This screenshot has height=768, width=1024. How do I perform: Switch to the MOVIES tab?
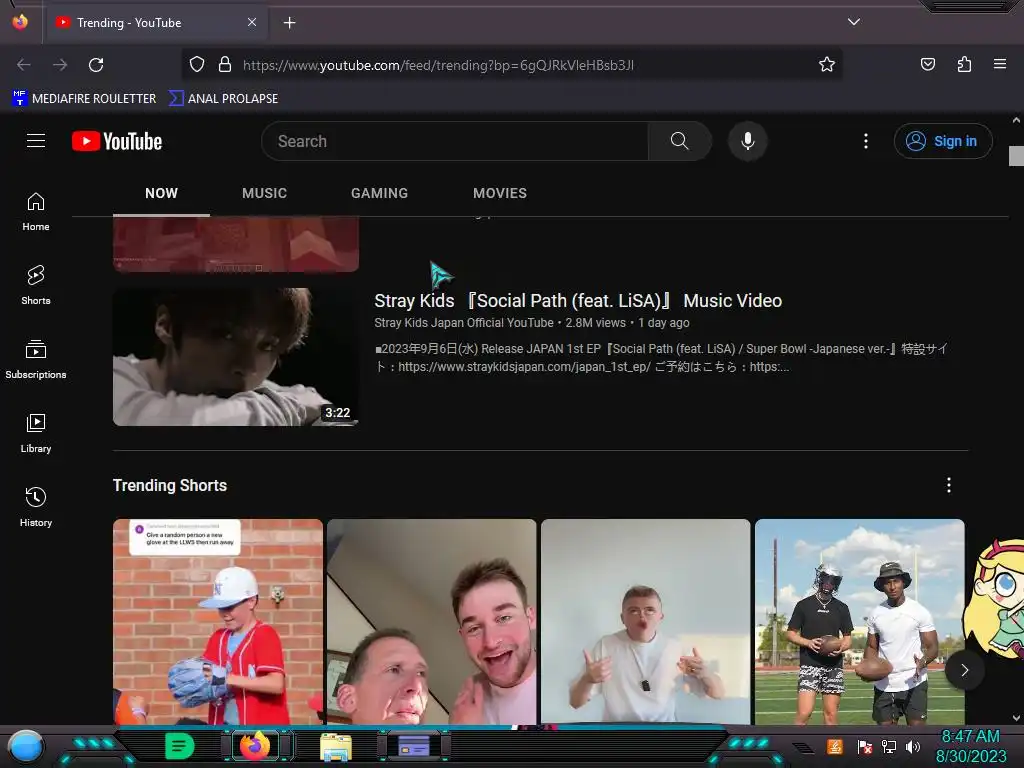[x=500, y=193]
